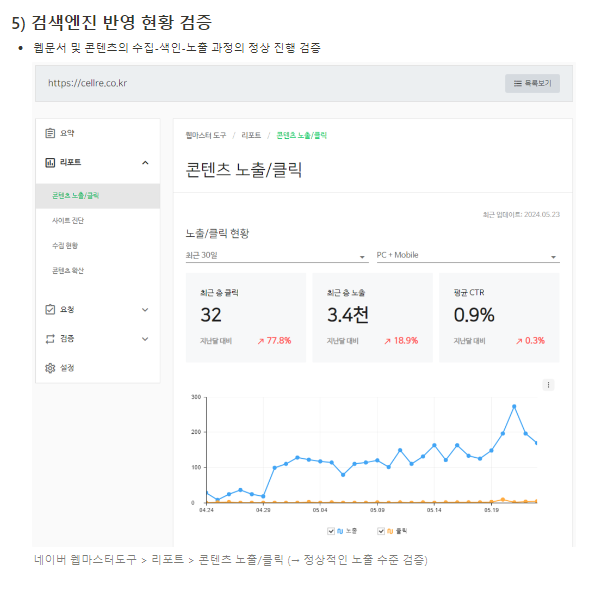Expand the 요청 menu chevron
590x590 pixels.
point(145,310)
